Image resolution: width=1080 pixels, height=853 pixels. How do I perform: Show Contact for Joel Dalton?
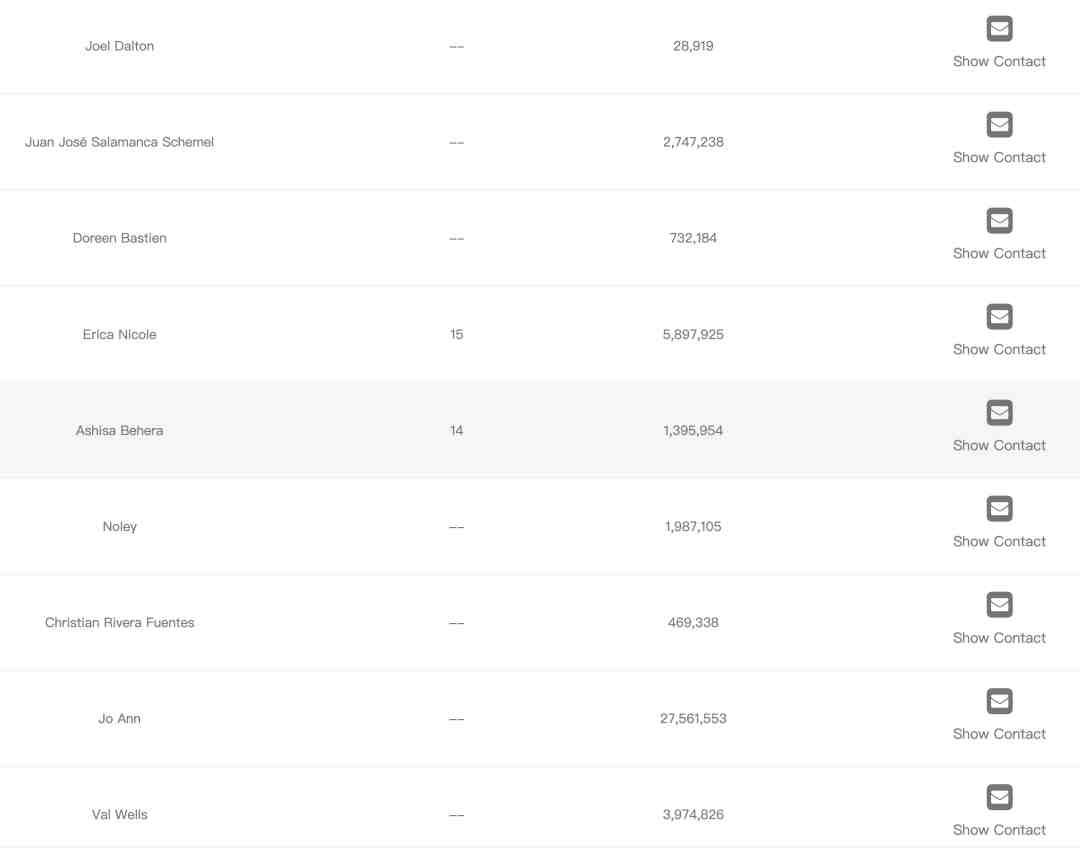[999, 62]
